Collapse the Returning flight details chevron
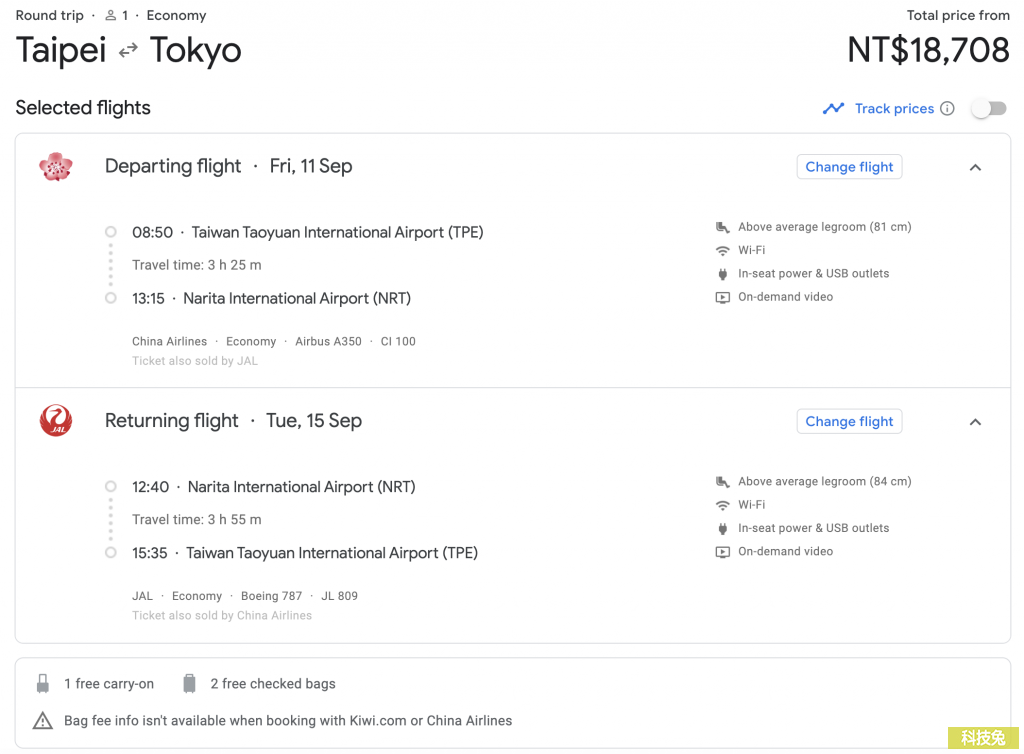The image size is (1024, 754). pyautogui.click(x=975, y=422)
